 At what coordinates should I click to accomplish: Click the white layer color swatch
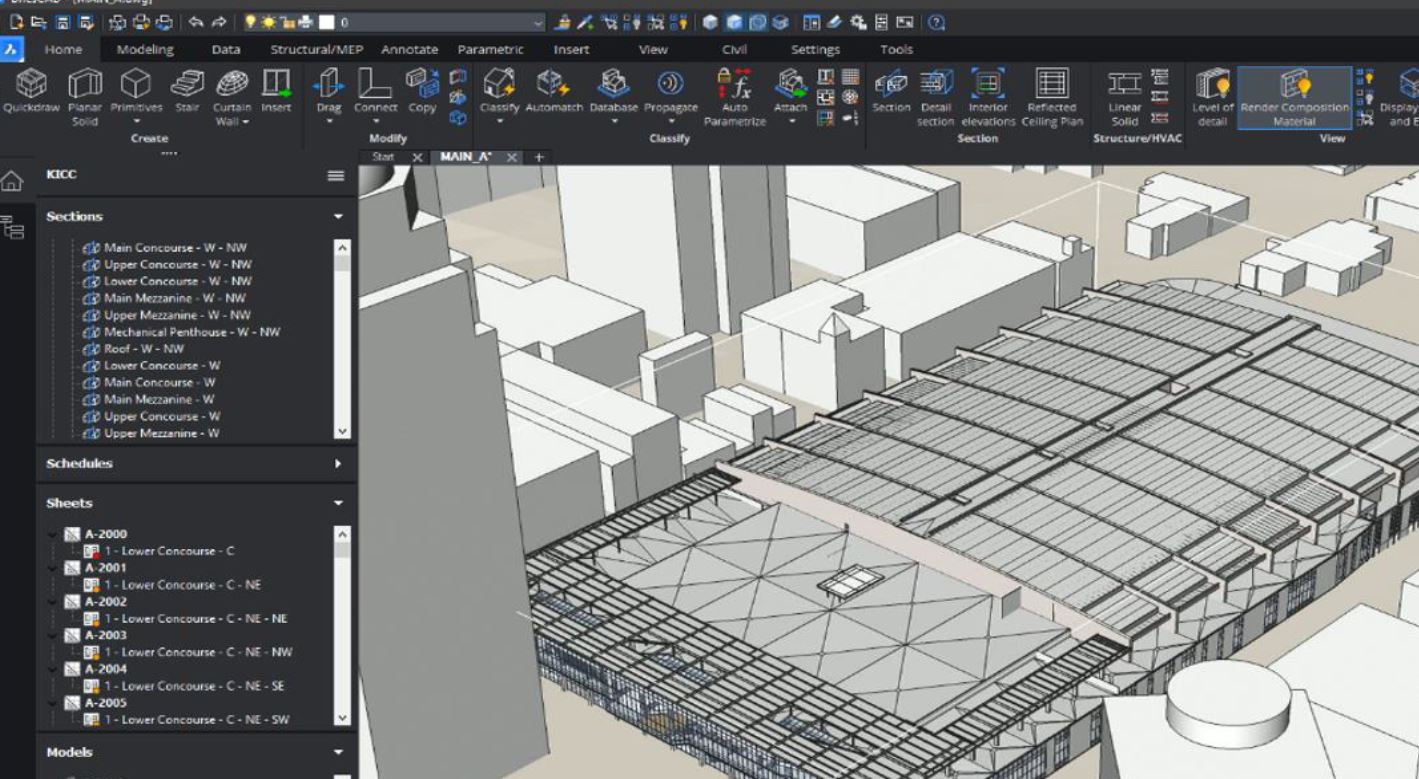tap(326, 22)
